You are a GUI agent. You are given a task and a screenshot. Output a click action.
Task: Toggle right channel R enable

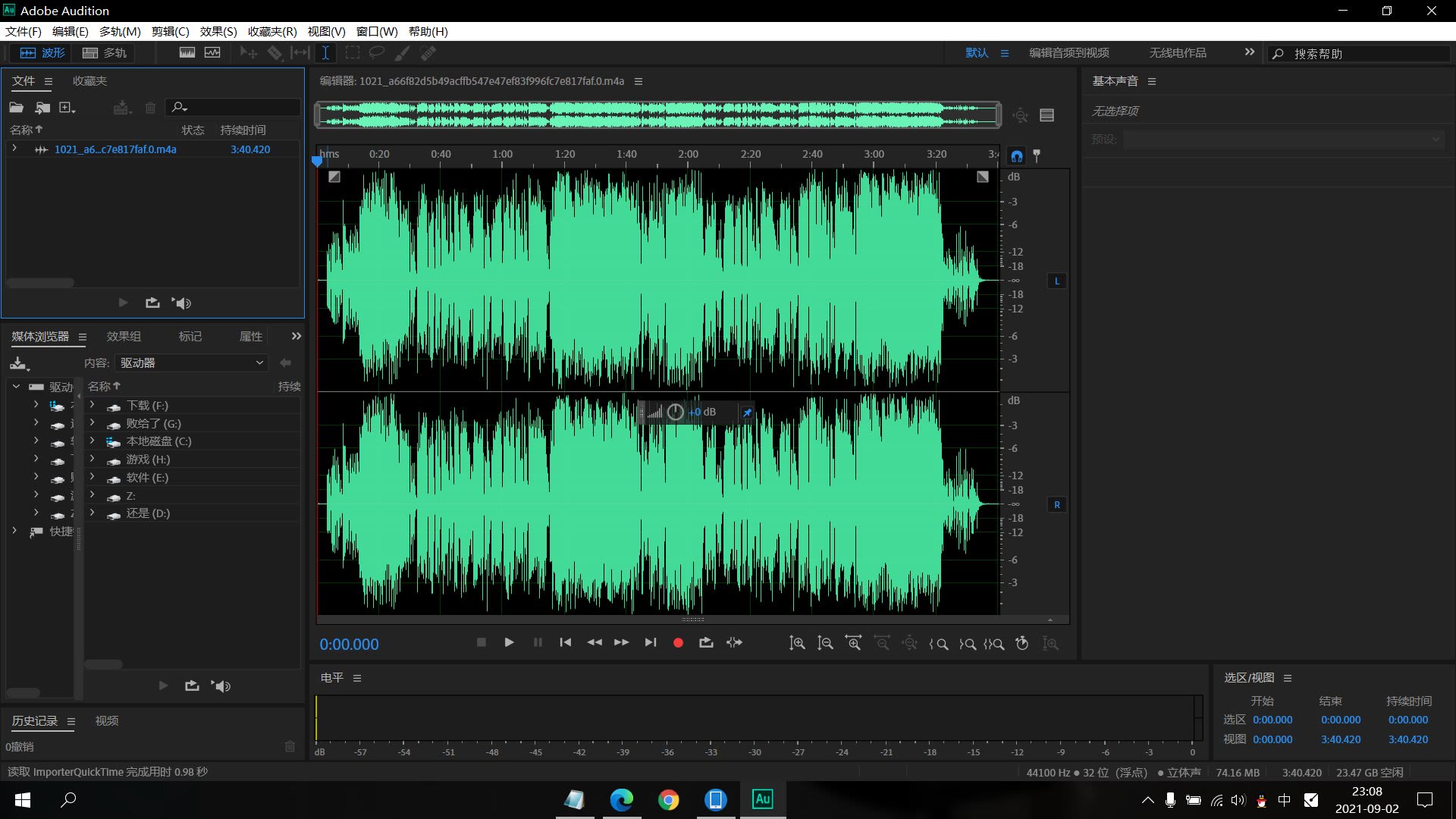(x=1056, y=504)
